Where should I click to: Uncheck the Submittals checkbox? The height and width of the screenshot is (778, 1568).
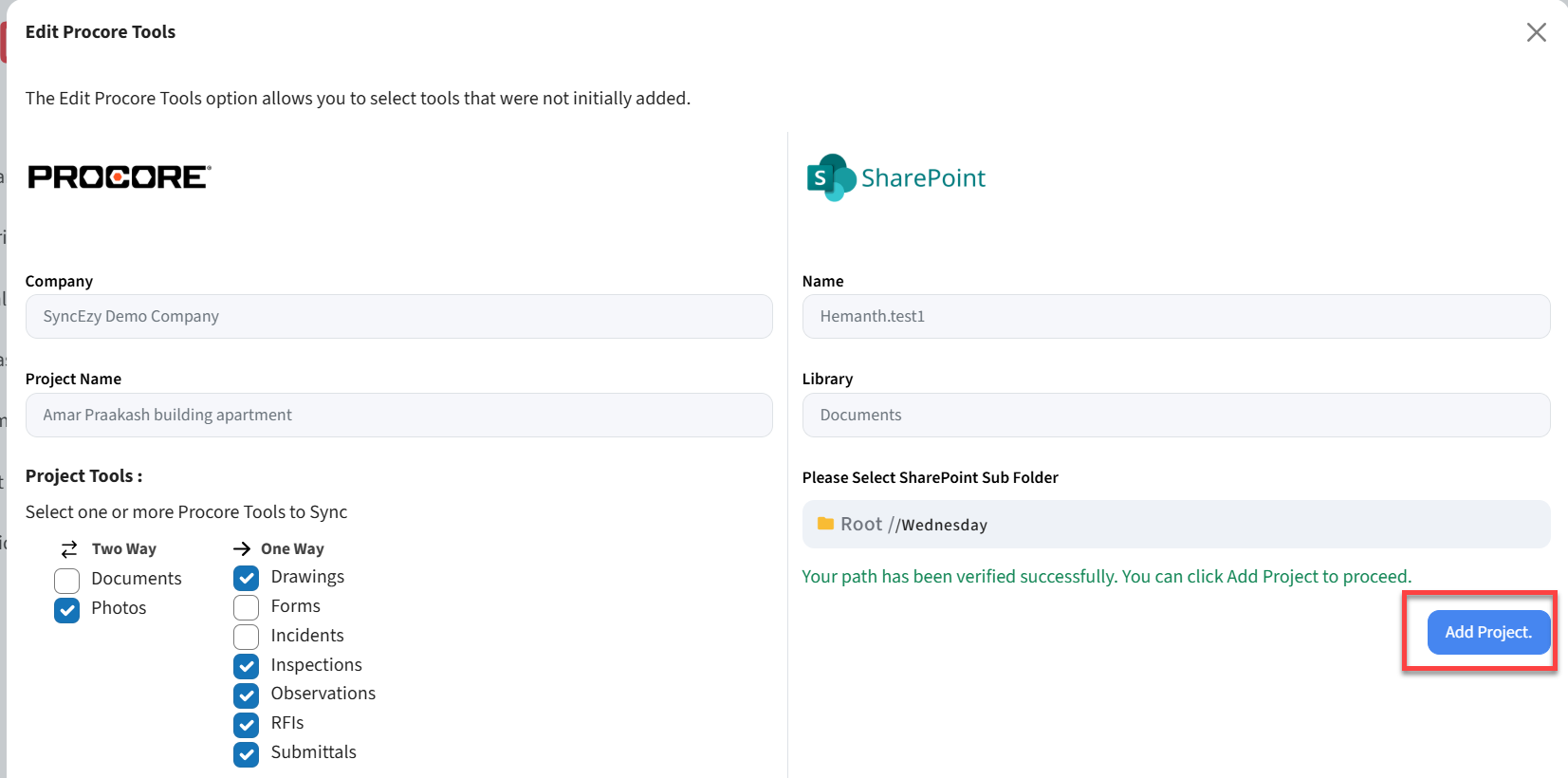pyautogui.click(x=247, y=753)
